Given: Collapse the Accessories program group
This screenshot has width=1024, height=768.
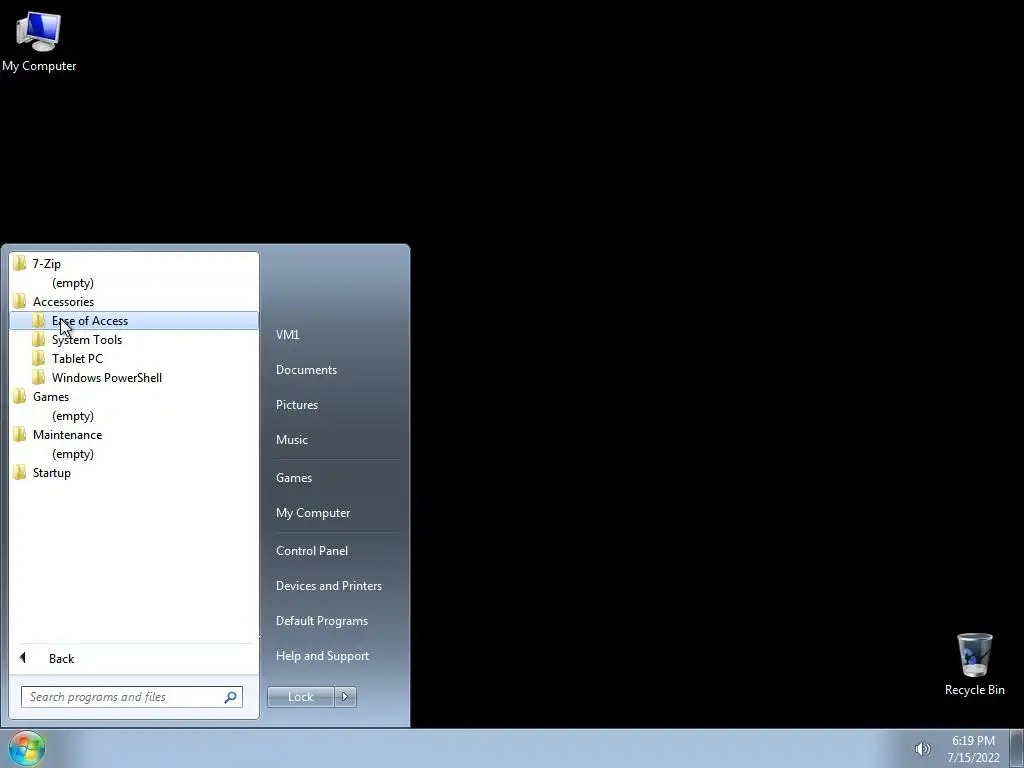Looking at the screenshot, I should click(134, 301).
